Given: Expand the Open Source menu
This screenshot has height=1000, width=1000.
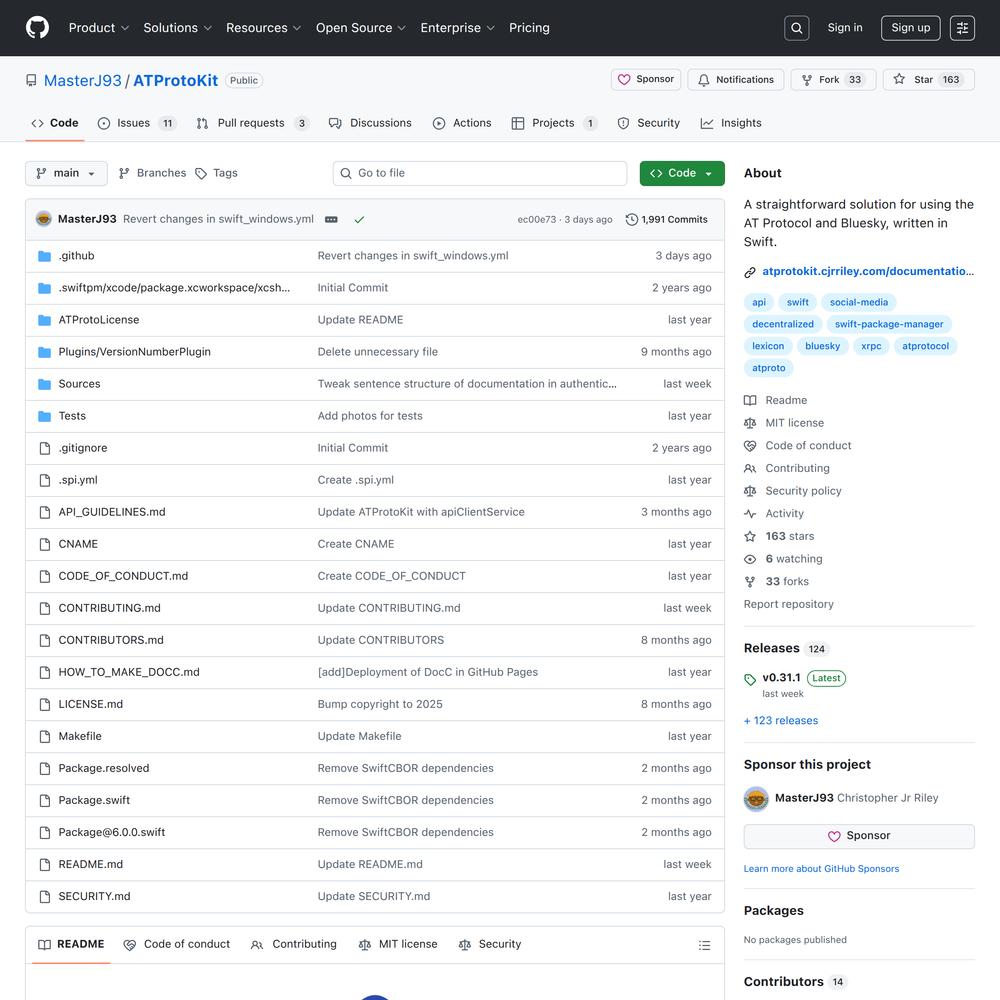Looking at the screenshot, I should [x=361, y=28].
